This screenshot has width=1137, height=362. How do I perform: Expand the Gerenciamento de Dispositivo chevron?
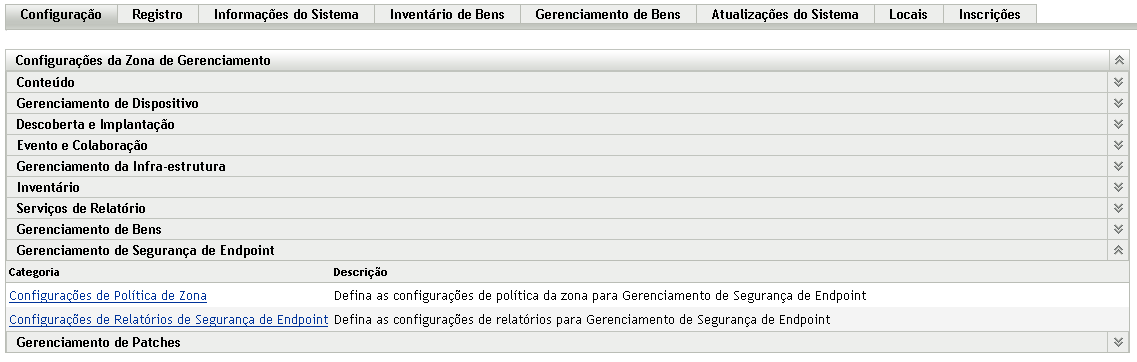(1118, 103)
